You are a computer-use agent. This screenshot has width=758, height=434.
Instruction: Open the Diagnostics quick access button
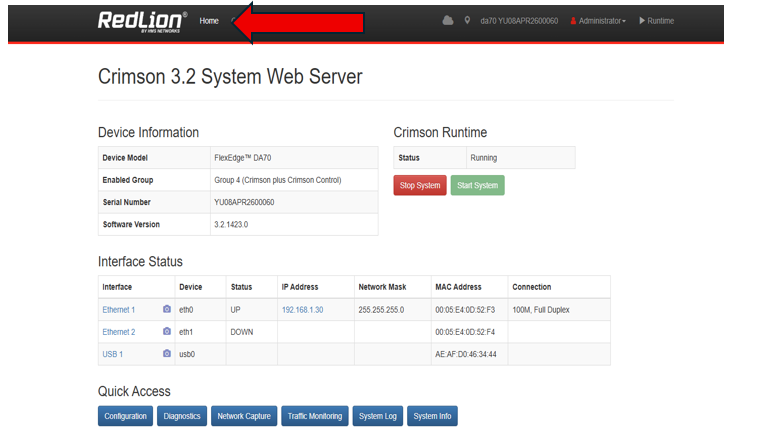[x=182, y=416]
